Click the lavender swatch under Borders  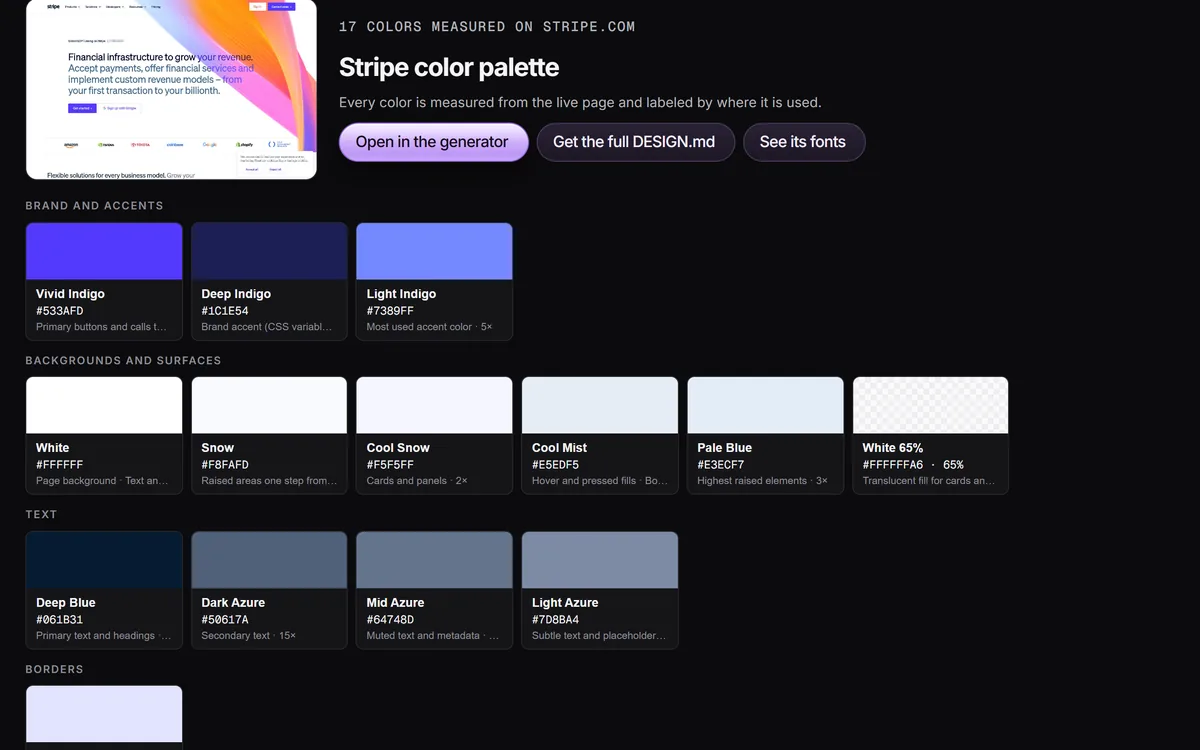click(104, 715)
